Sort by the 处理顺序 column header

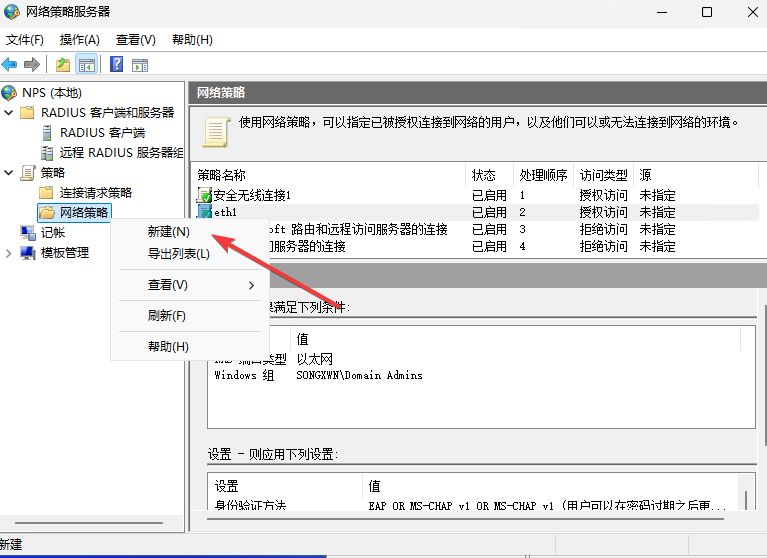point(543,174)
